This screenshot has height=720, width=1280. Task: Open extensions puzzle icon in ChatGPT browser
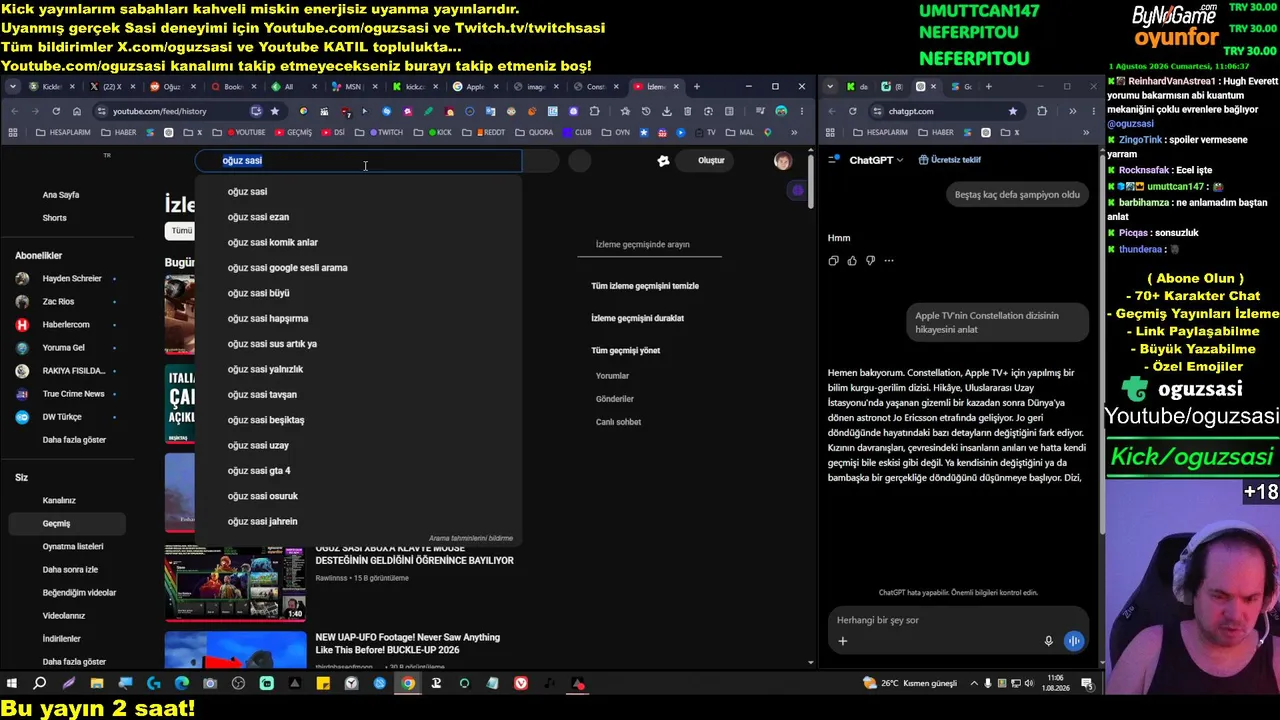click(1042, 111)
